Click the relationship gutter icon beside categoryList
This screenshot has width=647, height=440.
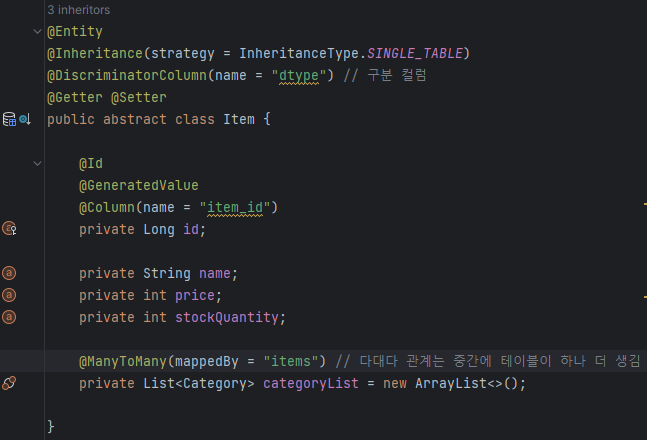pos(9,383)
